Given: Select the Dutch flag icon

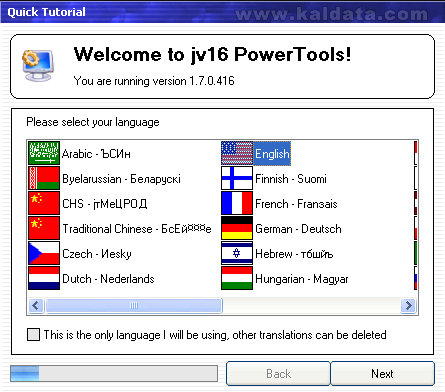Looking at the screenshot, I should 44,278.
